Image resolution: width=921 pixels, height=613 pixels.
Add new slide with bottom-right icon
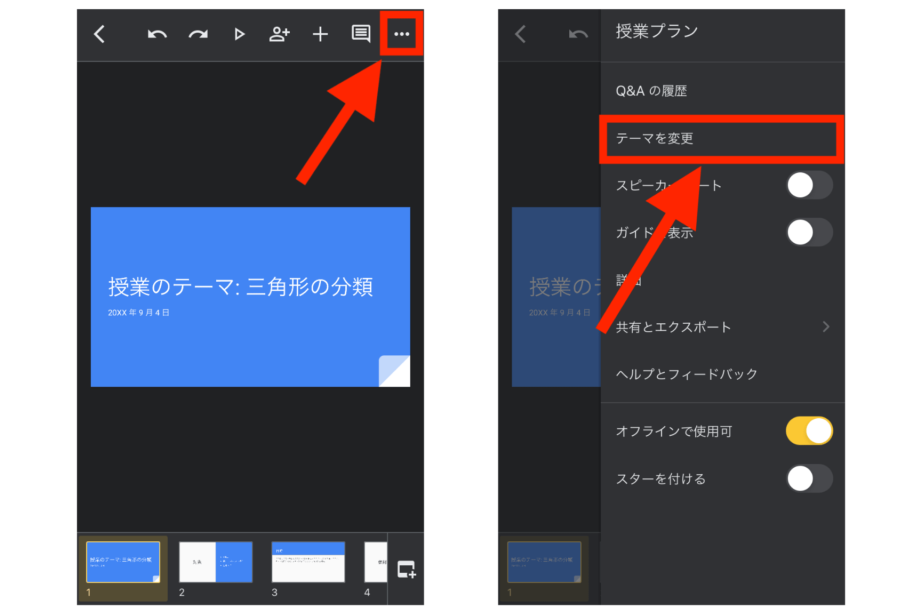click(406, 569)
